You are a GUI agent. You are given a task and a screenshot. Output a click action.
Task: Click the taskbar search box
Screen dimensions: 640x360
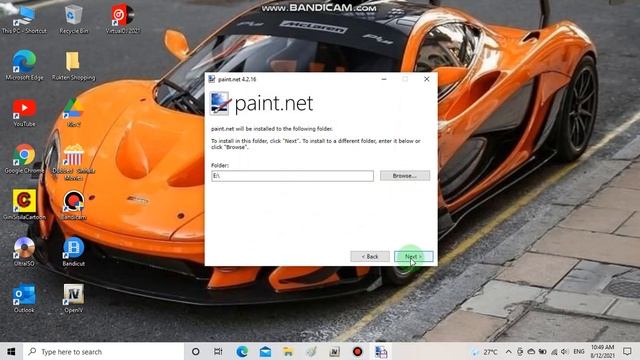(103, 351)
